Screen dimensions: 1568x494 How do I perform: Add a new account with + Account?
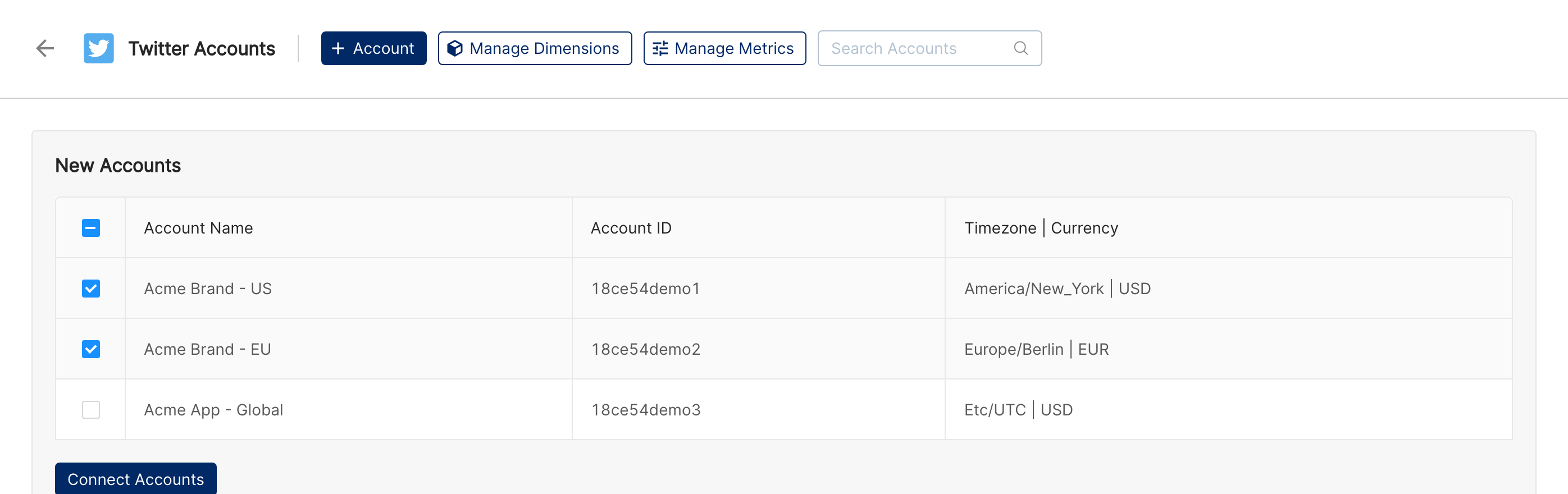pos(373,48)
